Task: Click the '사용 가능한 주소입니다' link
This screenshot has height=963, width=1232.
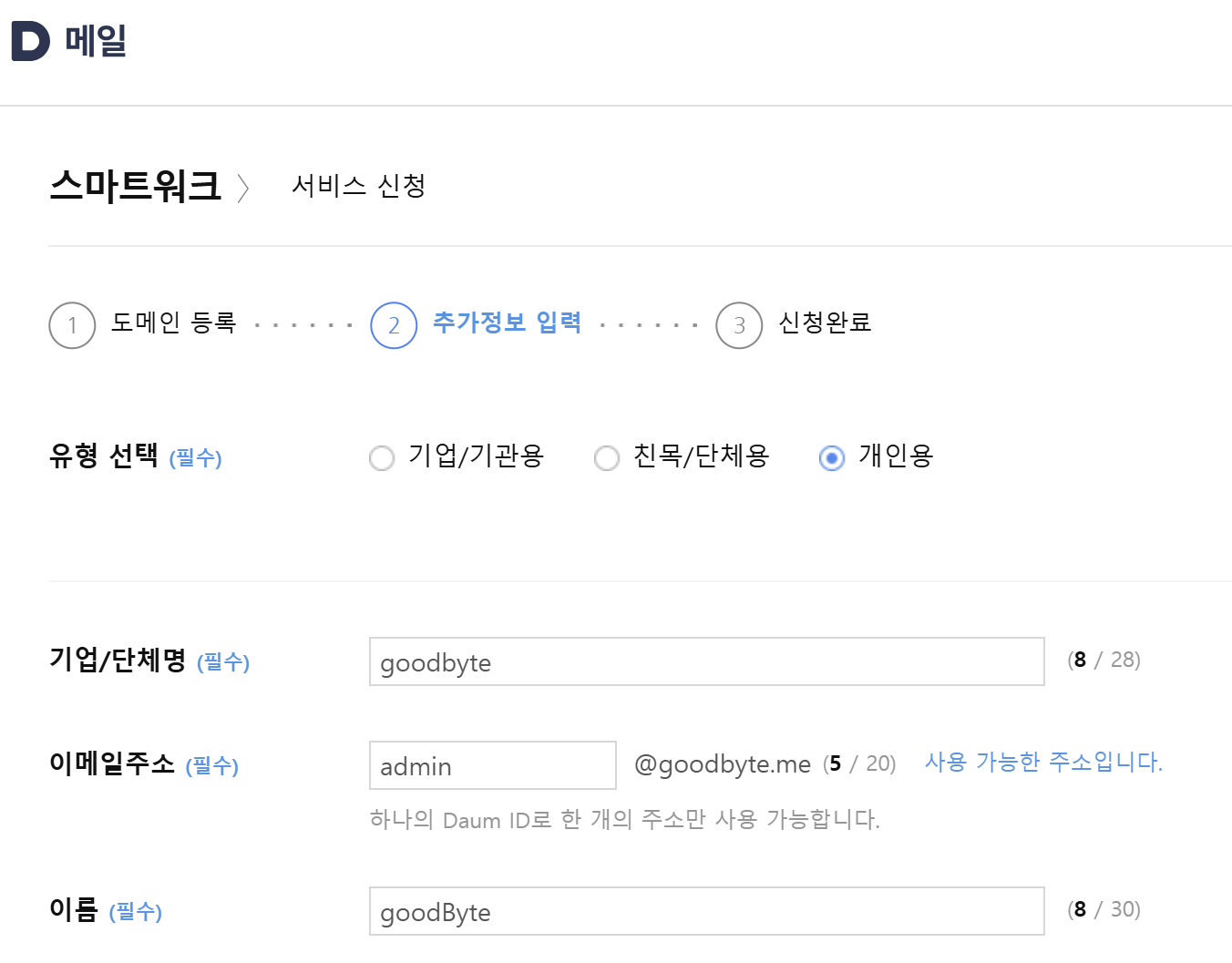Action: pos(1042,763)
